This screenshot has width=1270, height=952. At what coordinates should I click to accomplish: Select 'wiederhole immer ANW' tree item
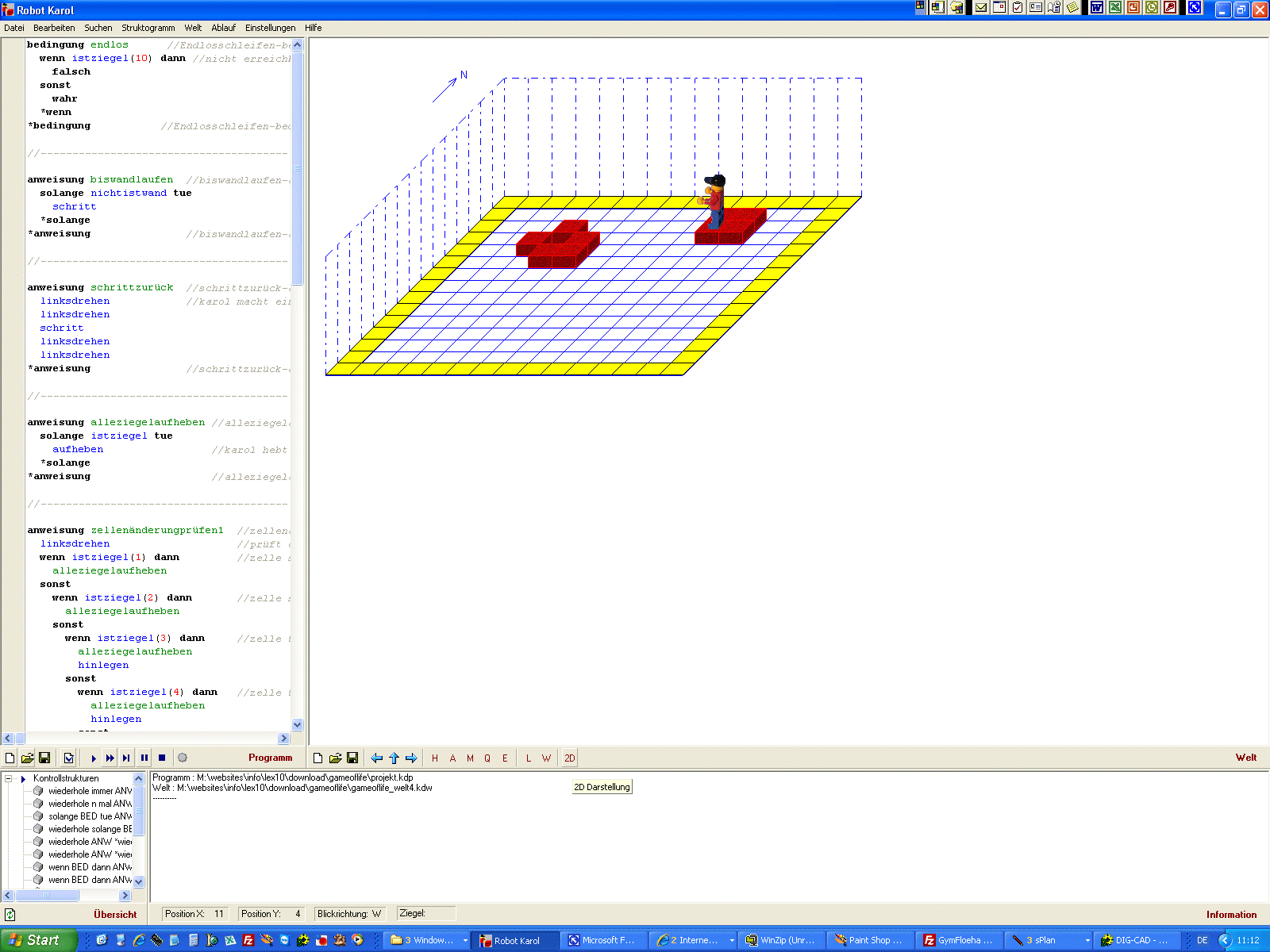(90, 791)
